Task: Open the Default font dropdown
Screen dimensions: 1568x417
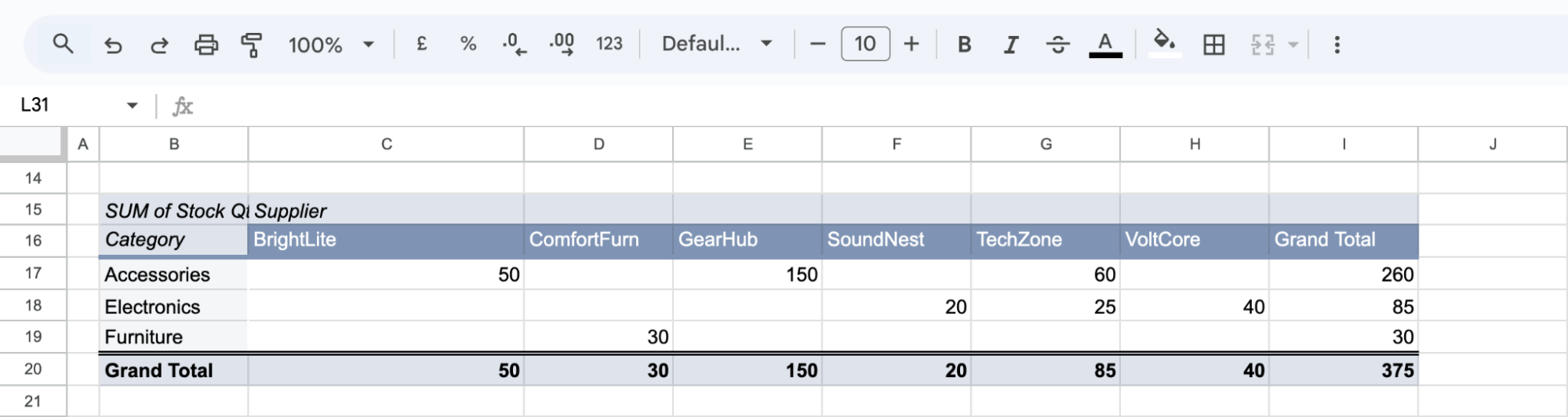Action: [x=716, y=44]
